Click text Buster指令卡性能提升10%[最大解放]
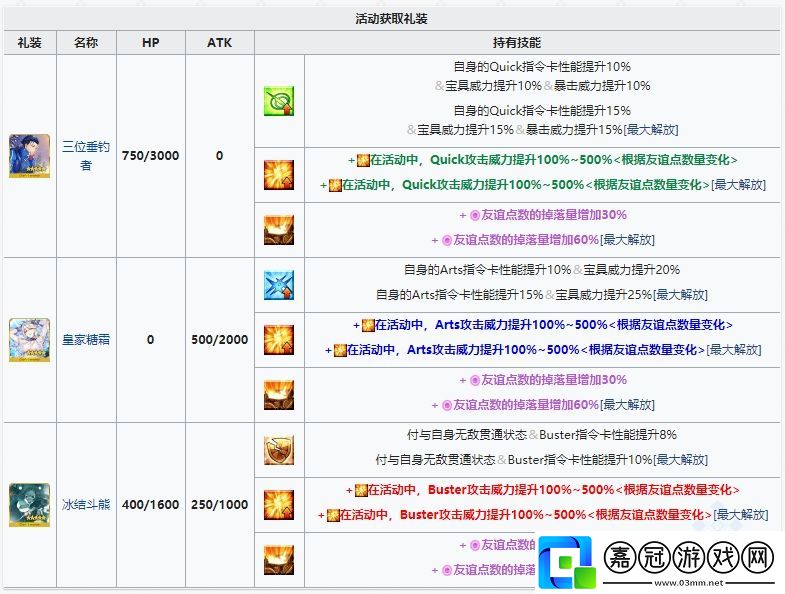785x594 pixels. pos(608,459)
